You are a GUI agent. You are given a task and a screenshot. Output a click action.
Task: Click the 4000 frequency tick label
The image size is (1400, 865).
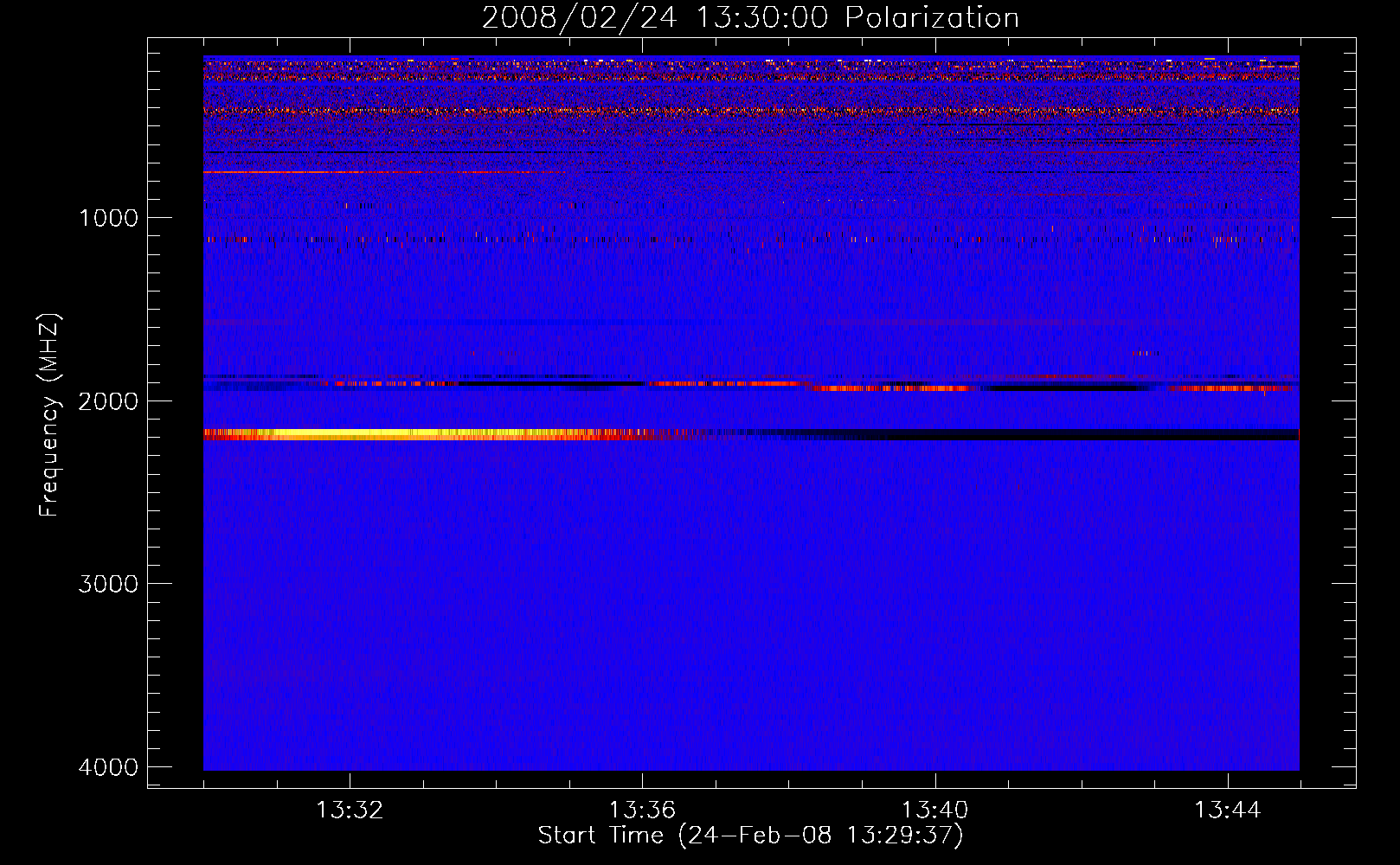108,766
